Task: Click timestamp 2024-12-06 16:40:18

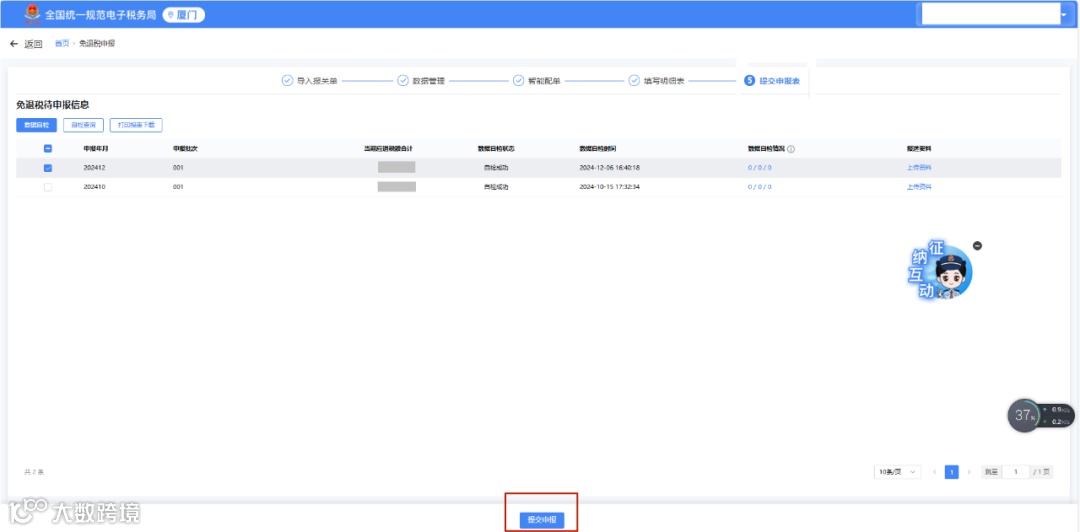Action: point(610,167)
